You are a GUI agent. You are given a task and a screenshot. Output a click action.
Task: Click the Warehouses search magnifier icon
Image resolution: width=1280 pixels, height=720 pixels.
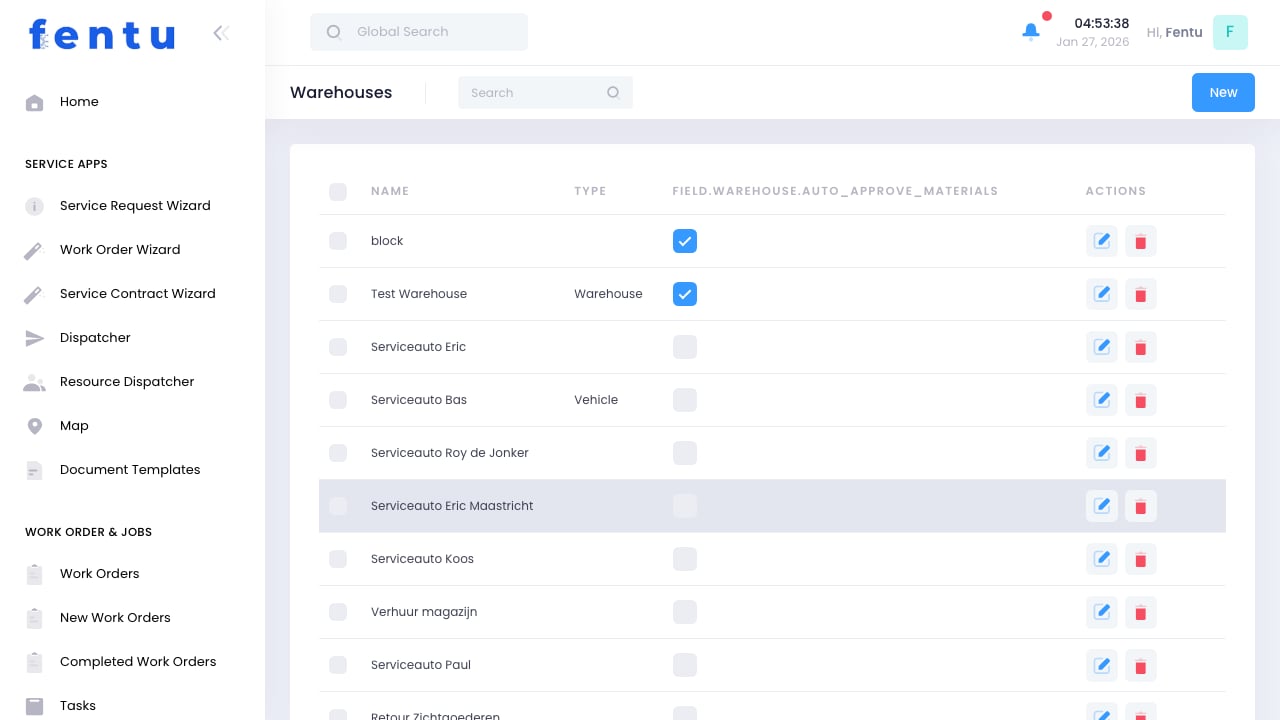tap(613, 92)
